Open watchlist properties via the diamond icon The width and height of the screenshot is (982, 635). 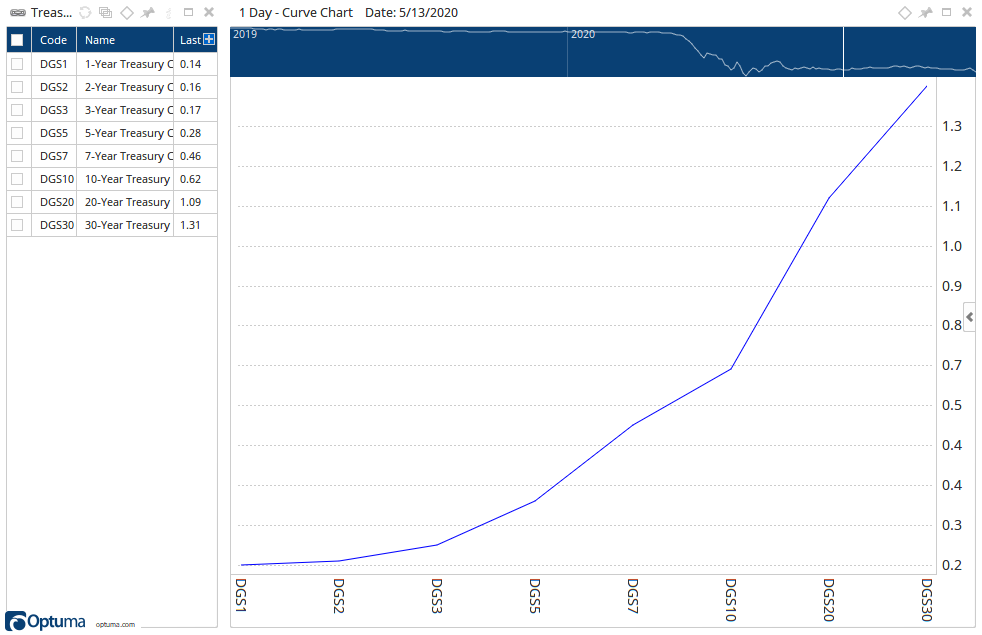click(127, 12)
